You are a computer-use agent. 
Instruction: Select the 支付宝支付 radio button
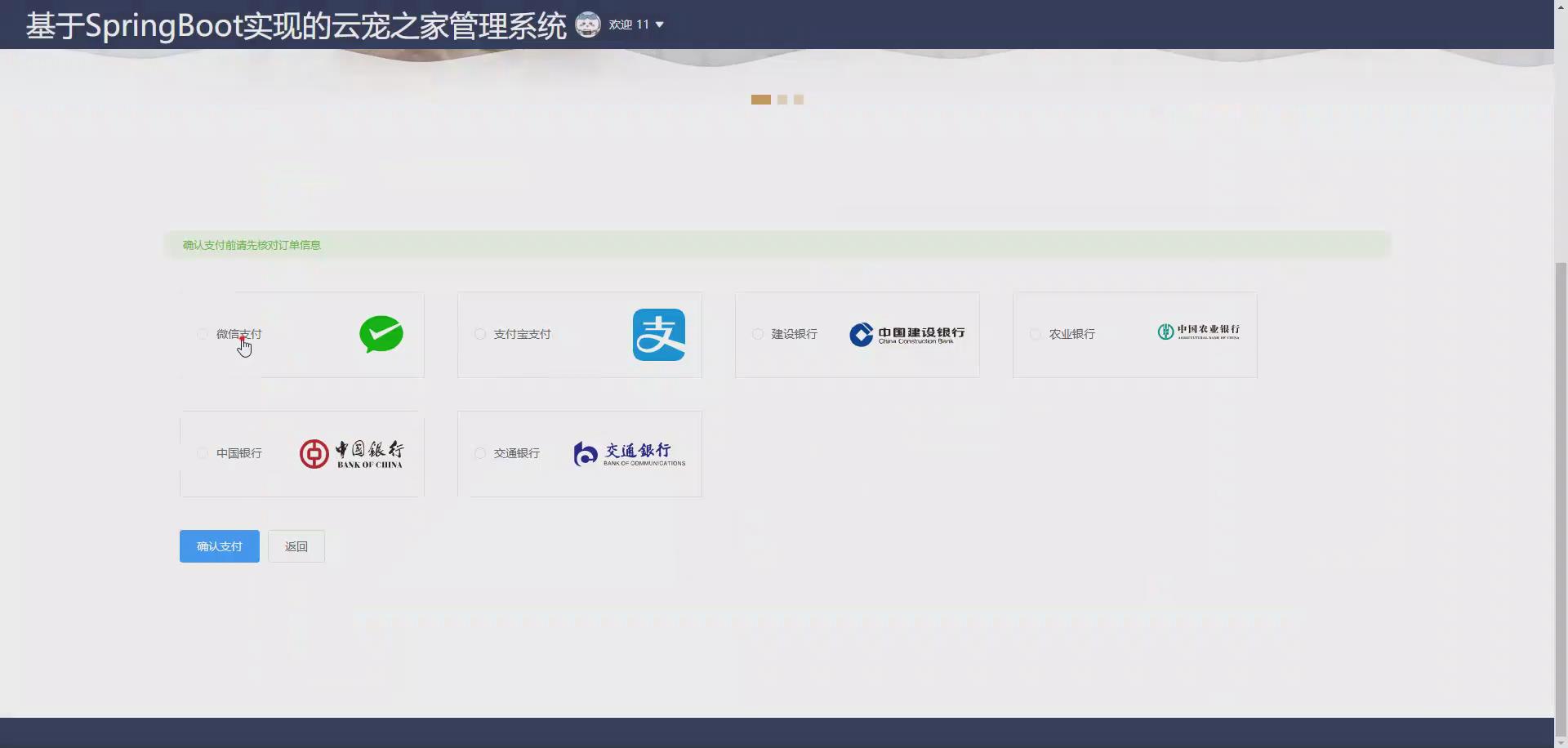pos(480,334)
